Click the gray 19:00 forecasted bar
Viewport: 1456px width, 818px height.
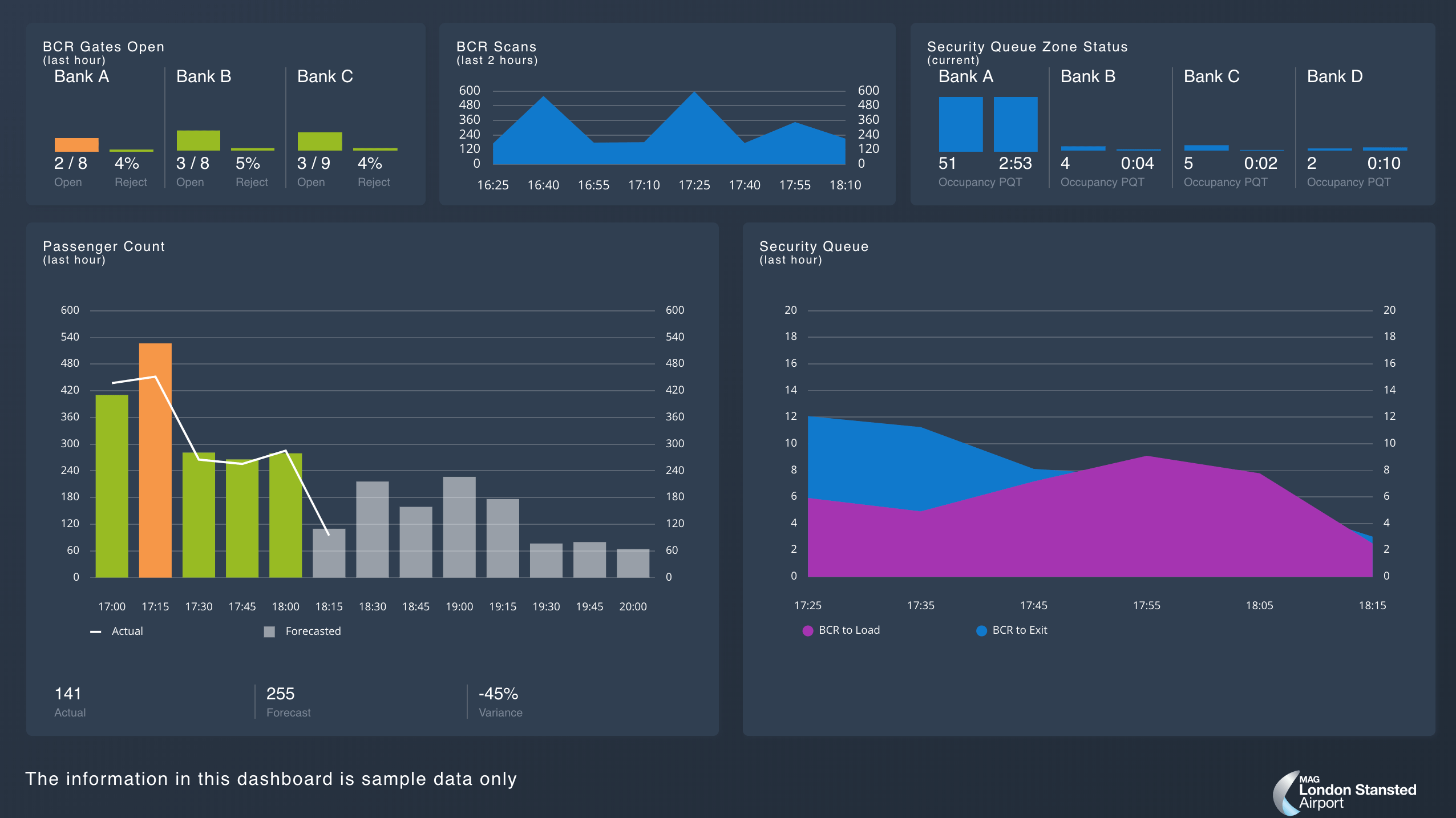point(459,527)
